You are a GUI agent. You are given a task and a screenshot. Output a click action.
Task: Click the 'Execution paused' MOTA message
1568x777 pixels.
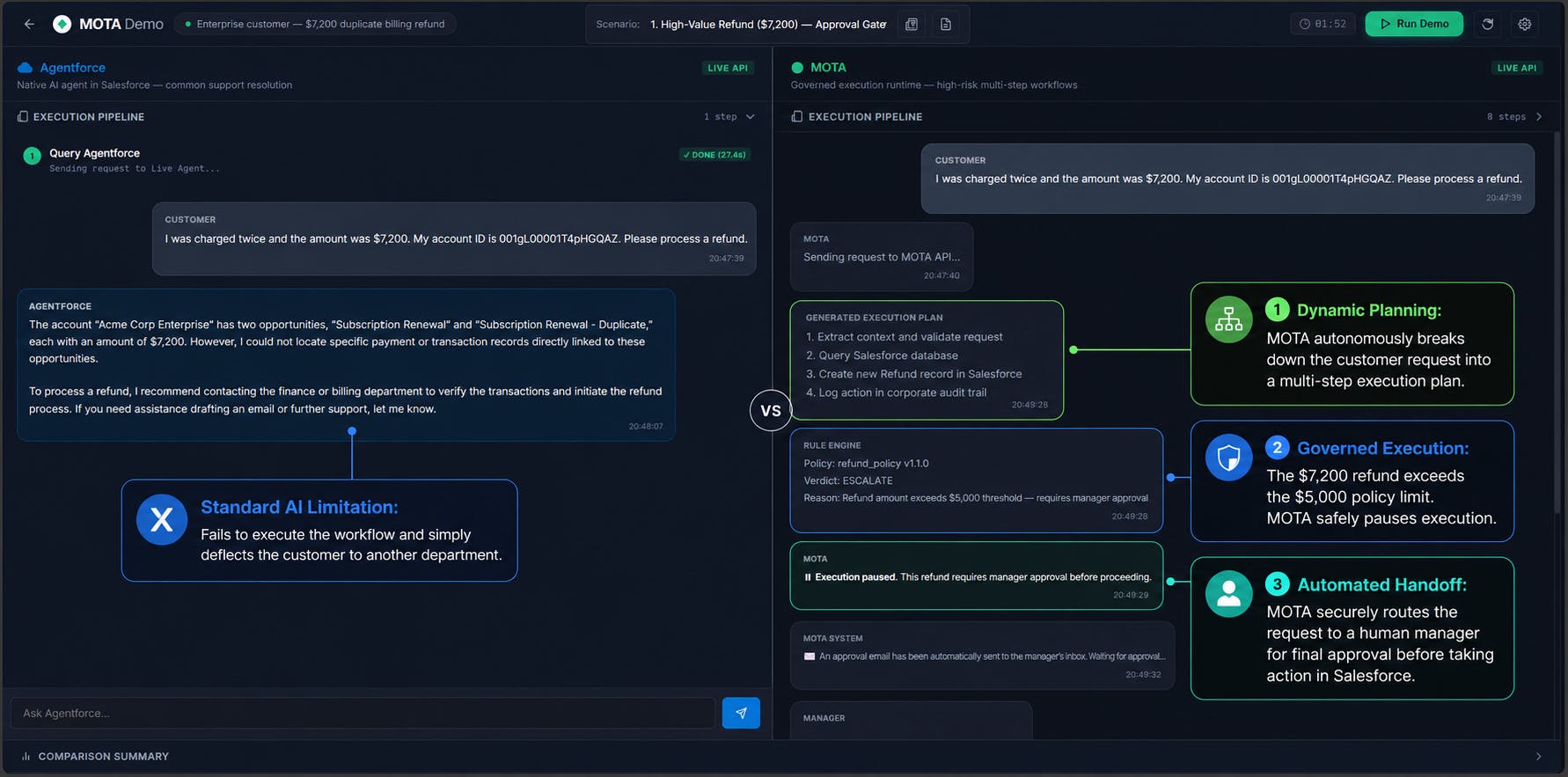click(977, 575)
